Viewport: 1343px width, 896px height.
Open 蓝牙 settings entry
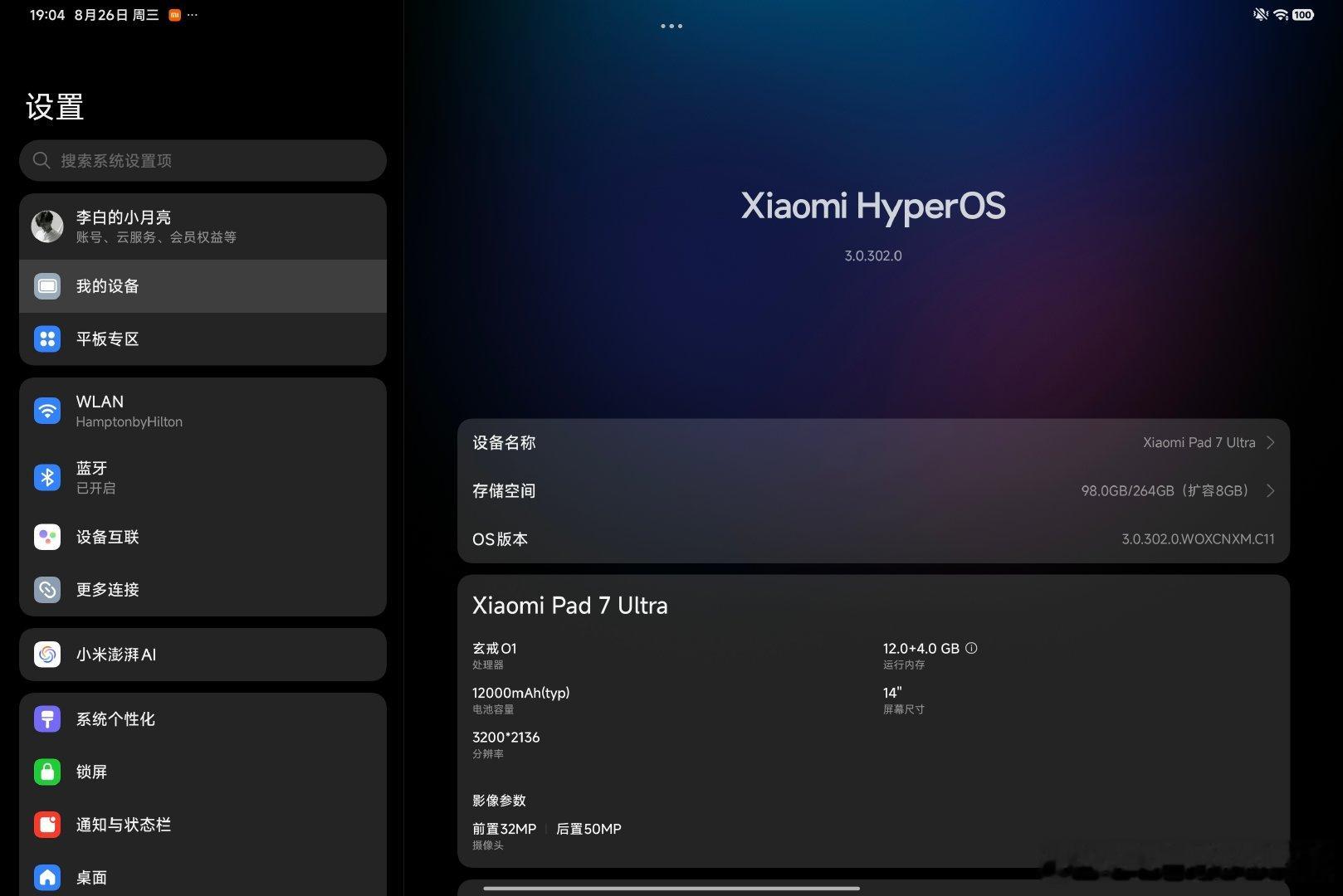[203, 477]
